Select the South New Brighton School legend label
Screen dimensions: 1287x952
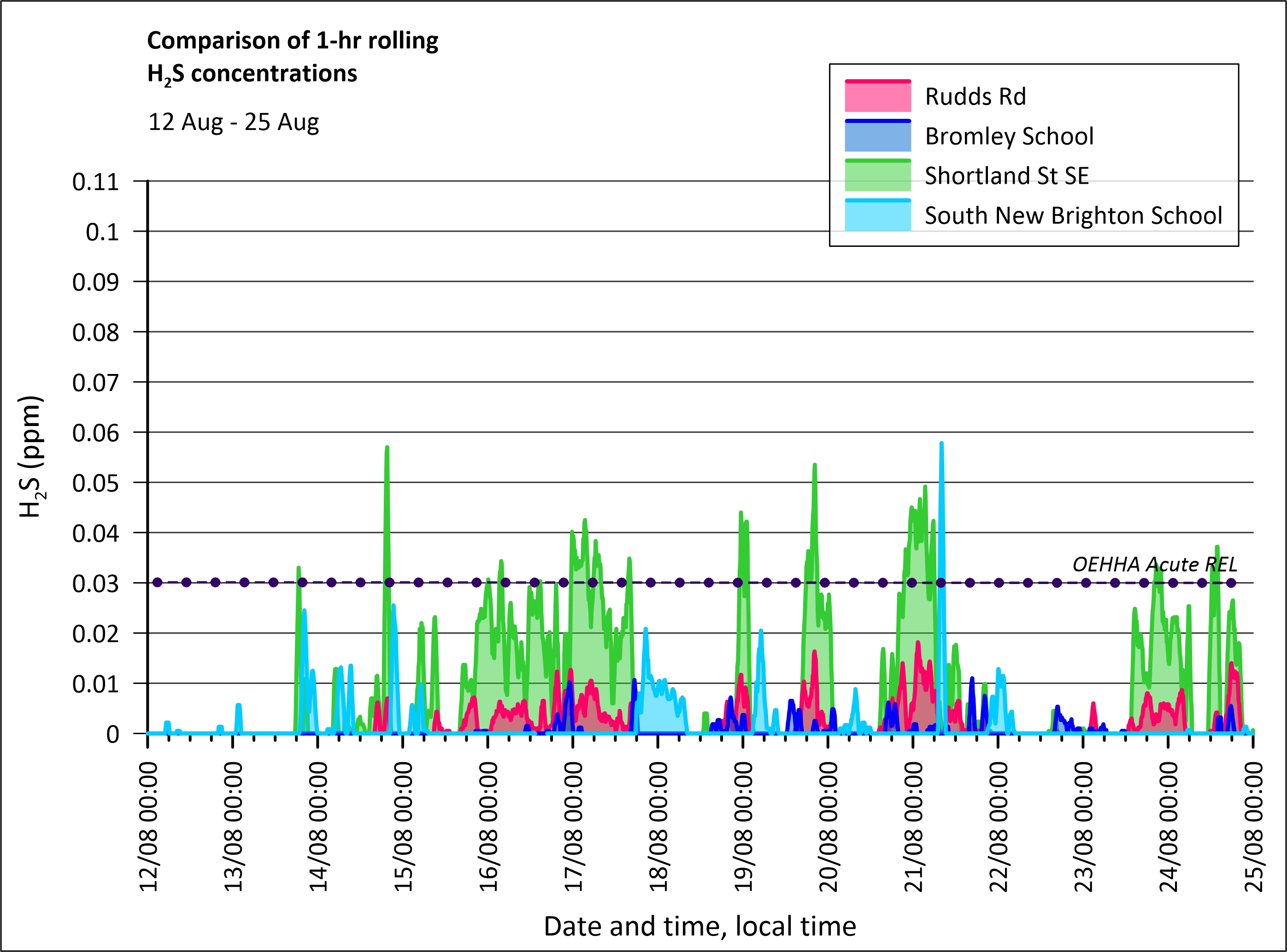click(x=1073, y=215)
